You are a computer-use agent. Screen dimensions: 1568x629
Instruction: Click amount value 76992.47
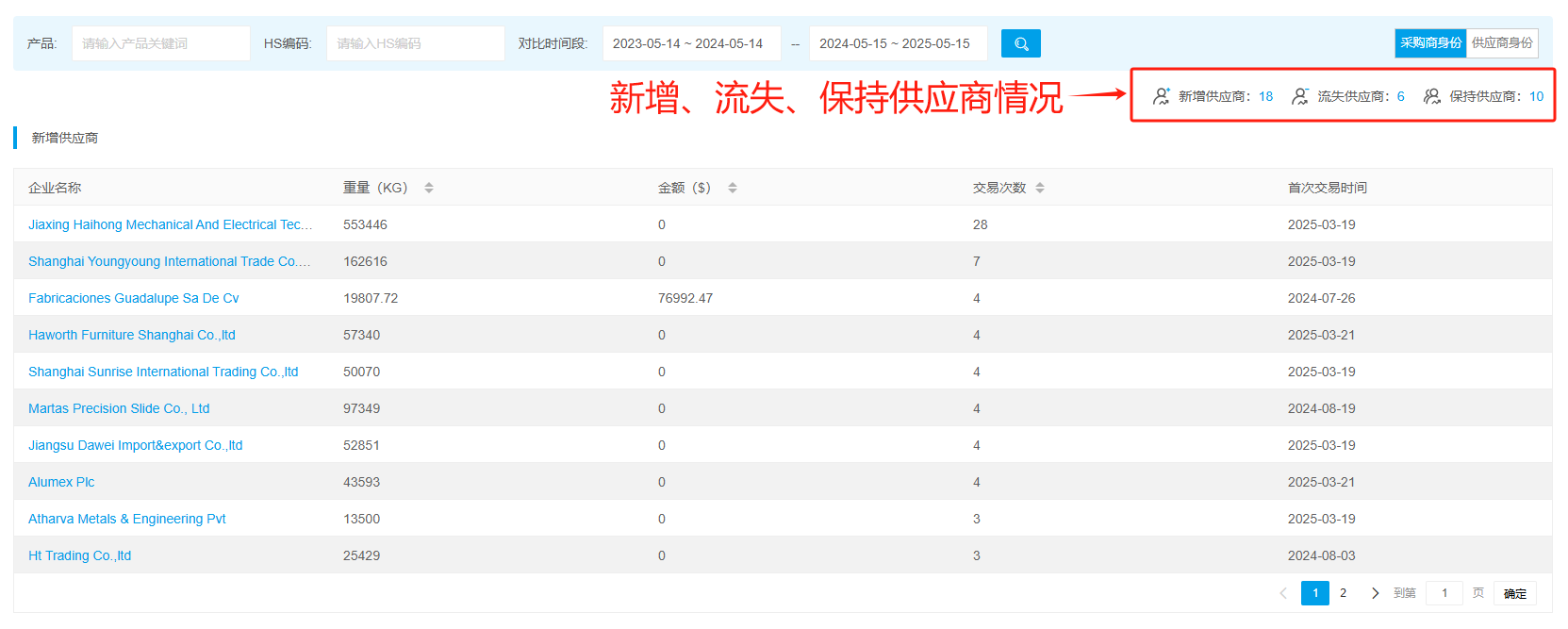click(x=685, y=298)
